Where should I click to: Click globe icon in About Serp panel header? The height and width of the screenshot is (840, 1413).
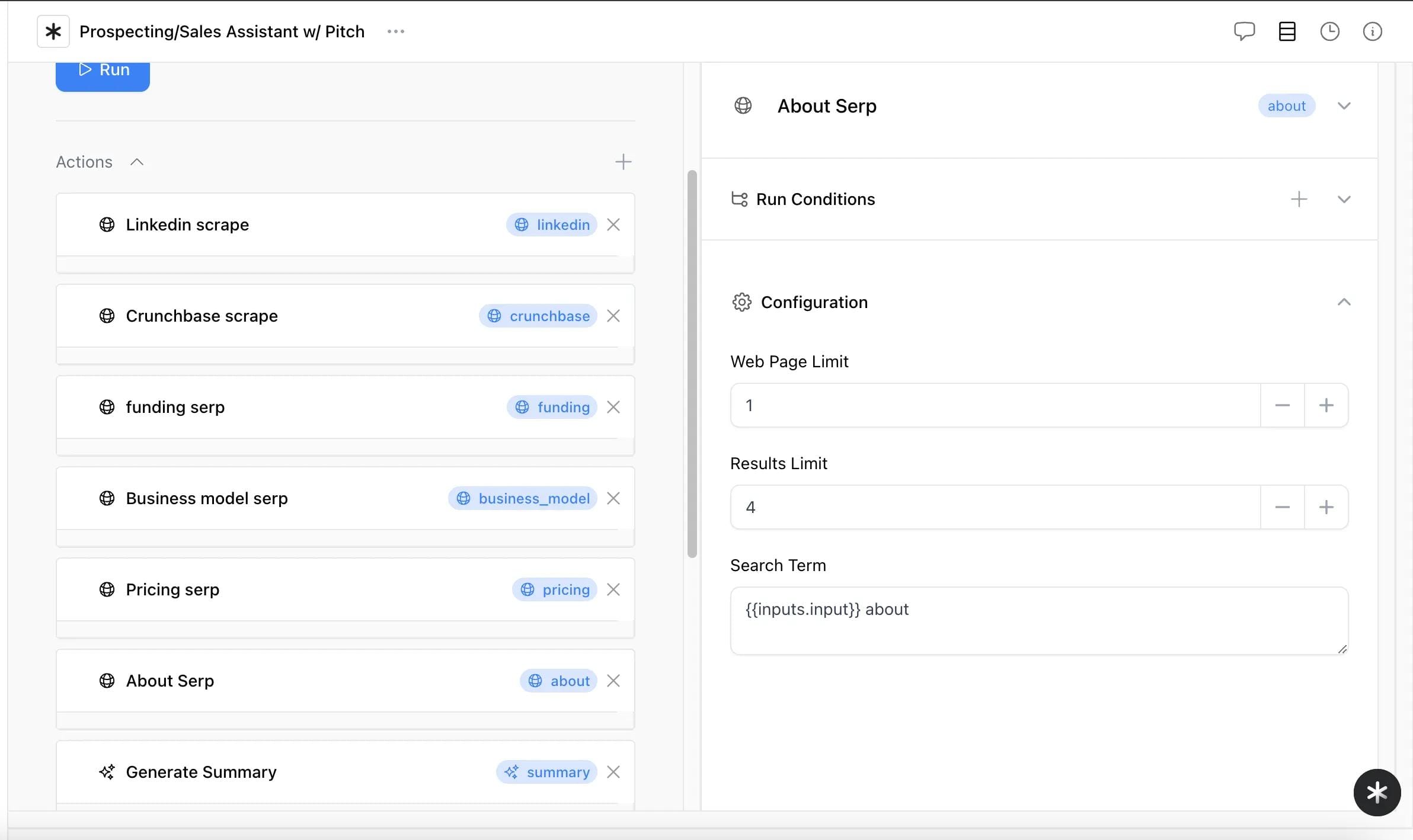(743, 105)
